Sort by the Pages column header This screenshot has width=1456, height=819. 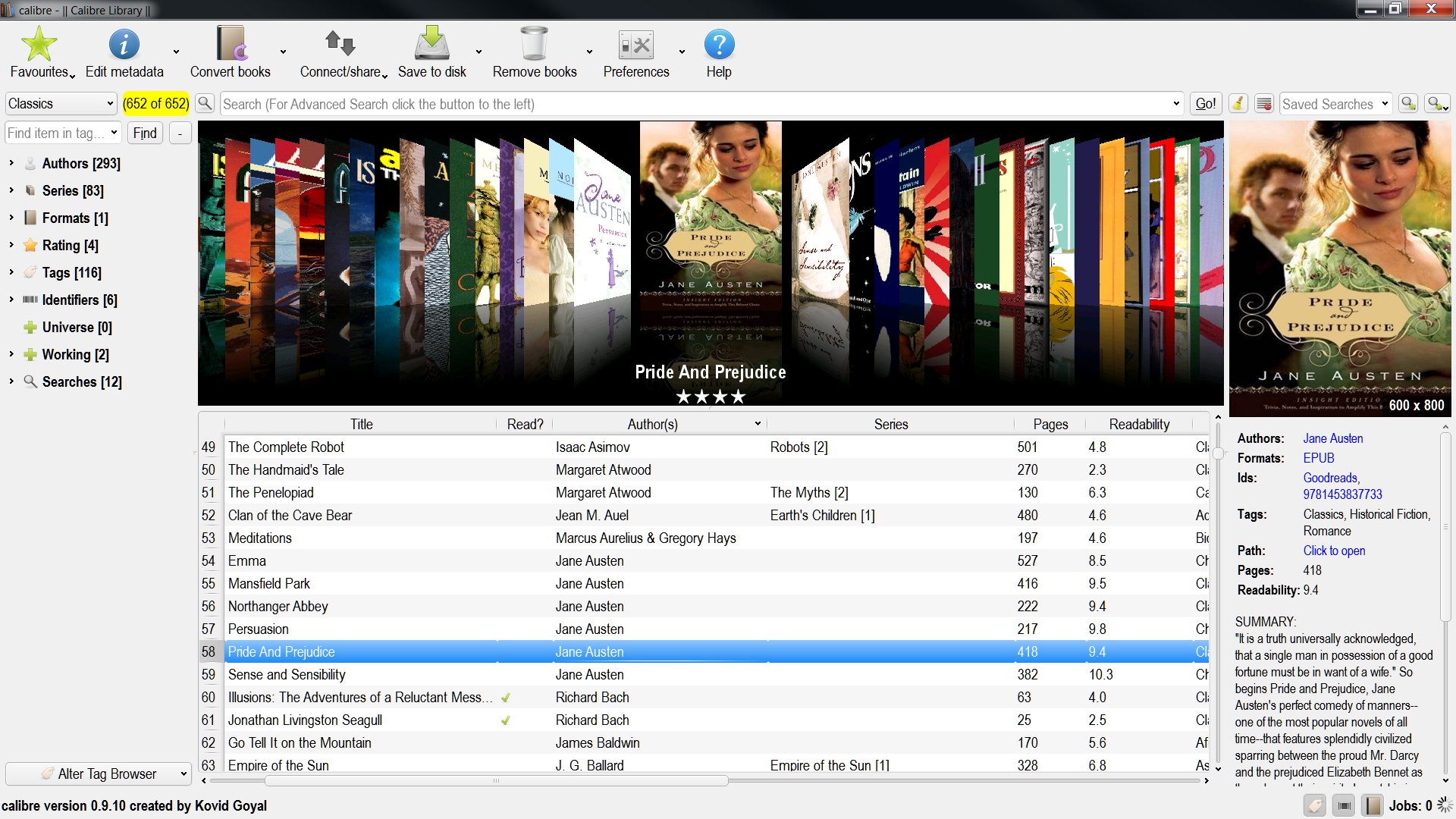(x=1050, y=424)
